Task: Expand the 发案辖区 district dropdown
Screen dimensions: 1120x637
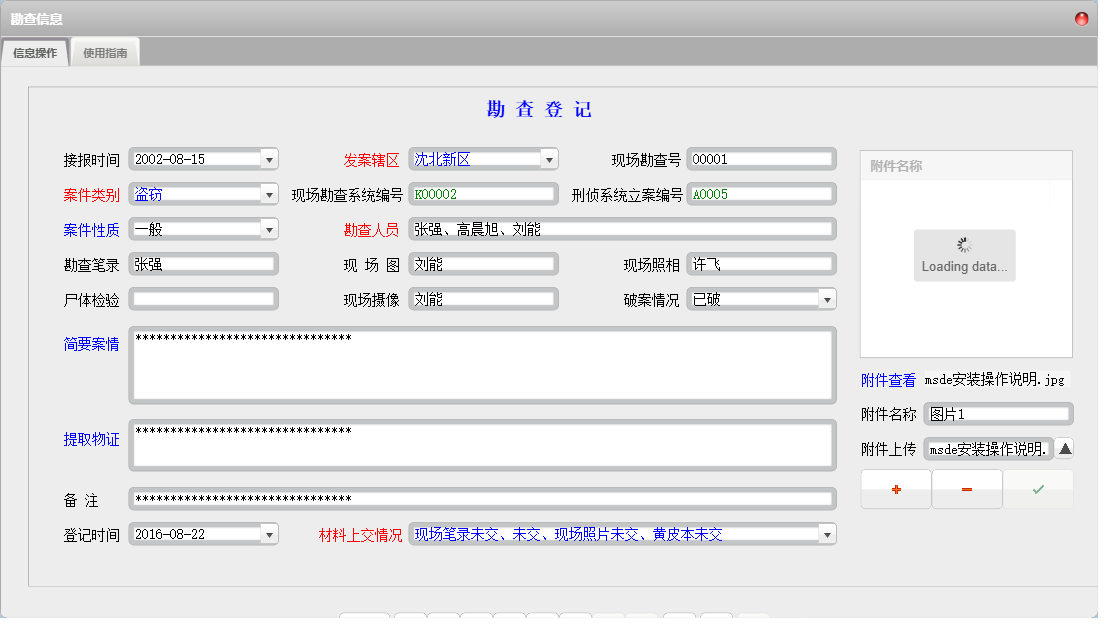Action: [548, 158]
